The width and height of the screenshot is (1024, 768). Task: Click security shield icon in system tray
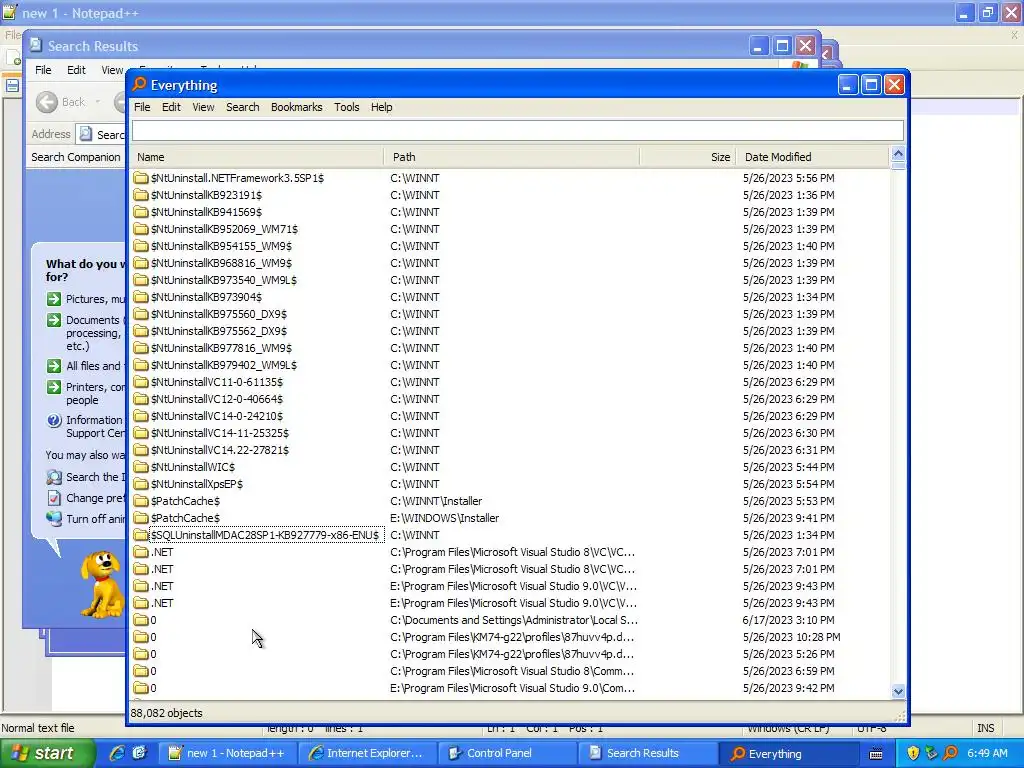913,753
